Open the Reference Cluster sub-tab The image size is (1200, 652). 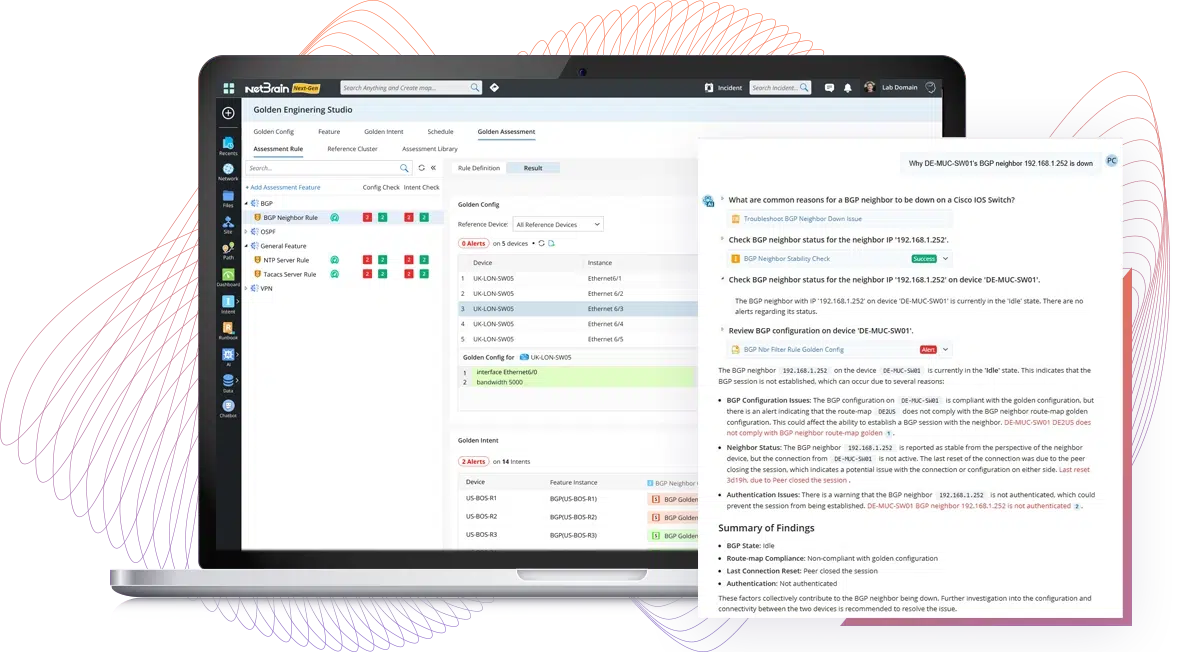(x=352, y=149)
